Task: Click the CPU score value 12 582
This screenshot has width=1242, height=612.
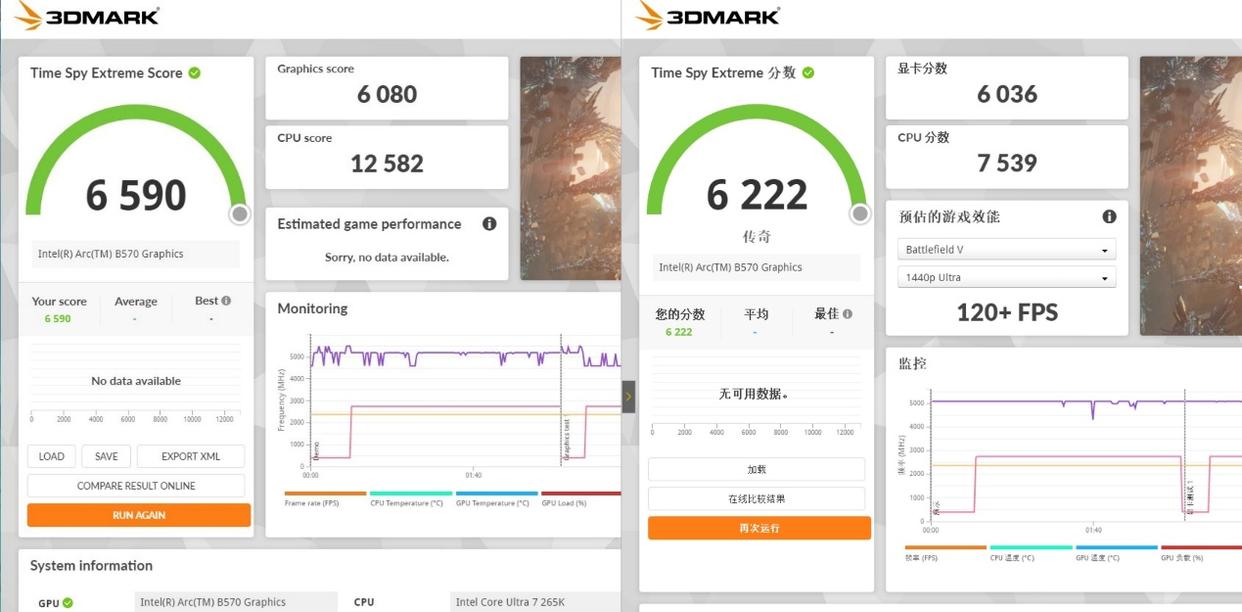Action: click(387, 164)
